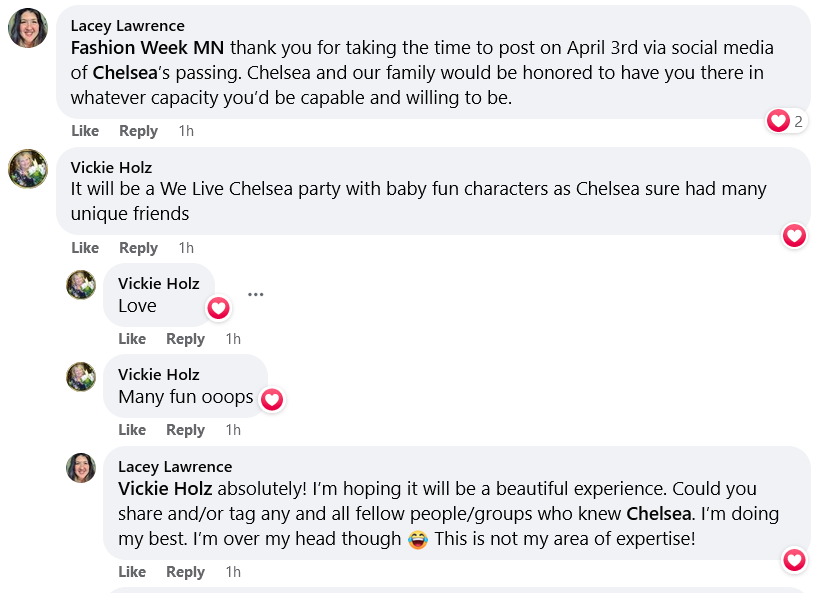Like Lacey's "absolutely!" reply to Vickie
Viewport: 814px width, 593px height.
132,572
